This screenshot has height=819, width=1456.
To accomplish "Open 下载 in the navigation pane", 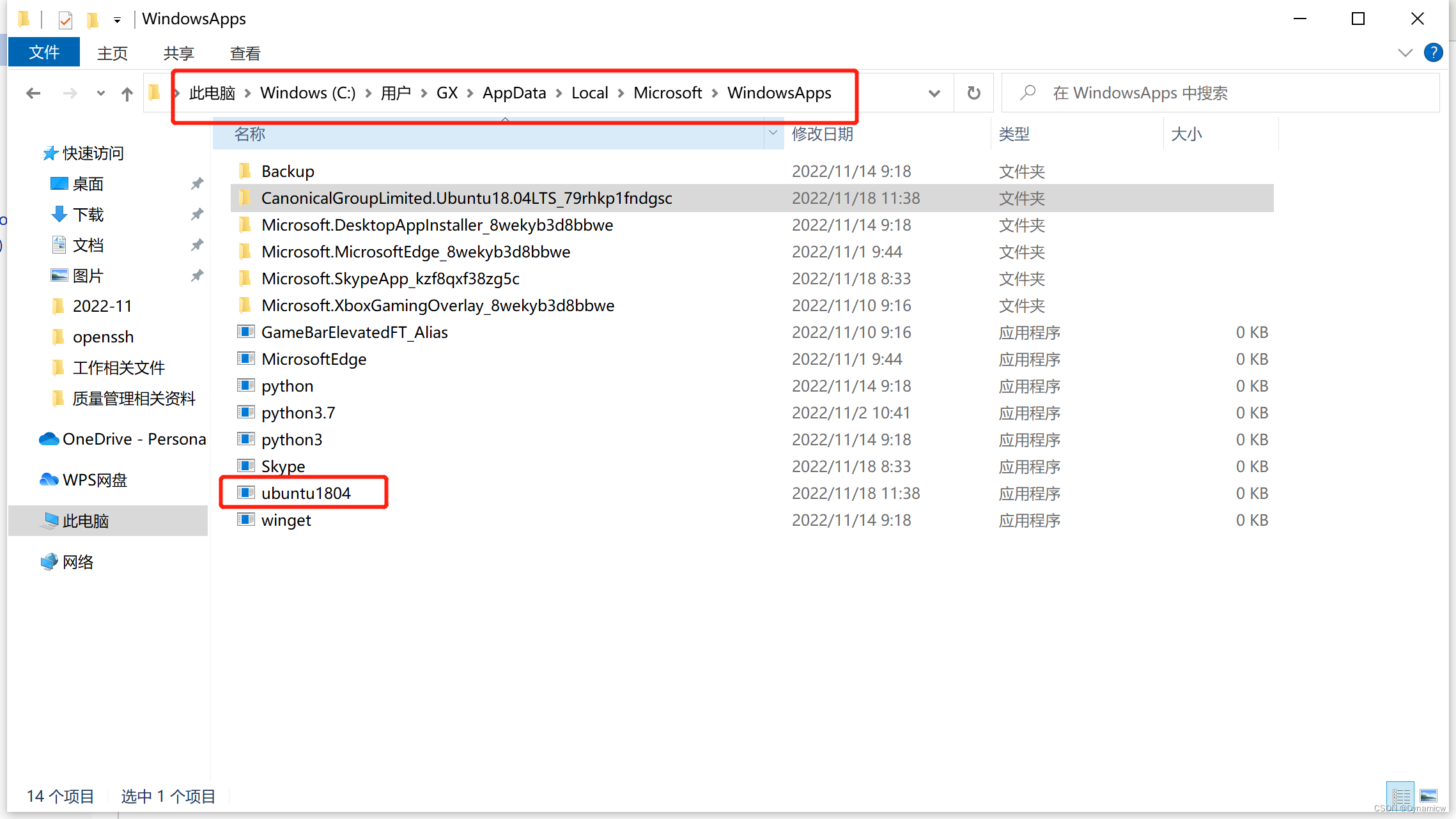I will pyautogui.click(x=88, y=215).
